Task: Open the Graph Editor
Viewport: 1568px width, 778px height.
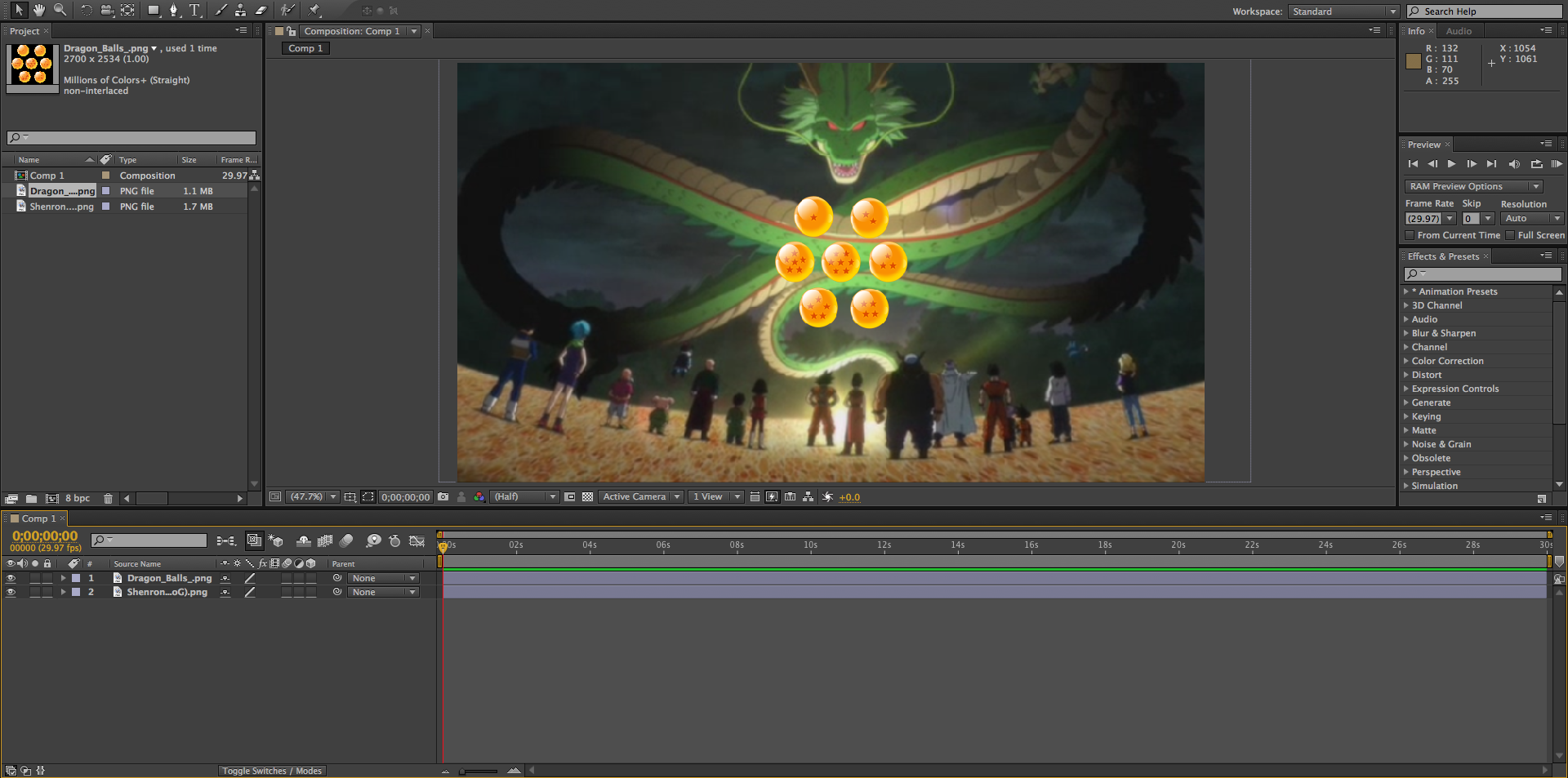Action: tap(417, 540)
